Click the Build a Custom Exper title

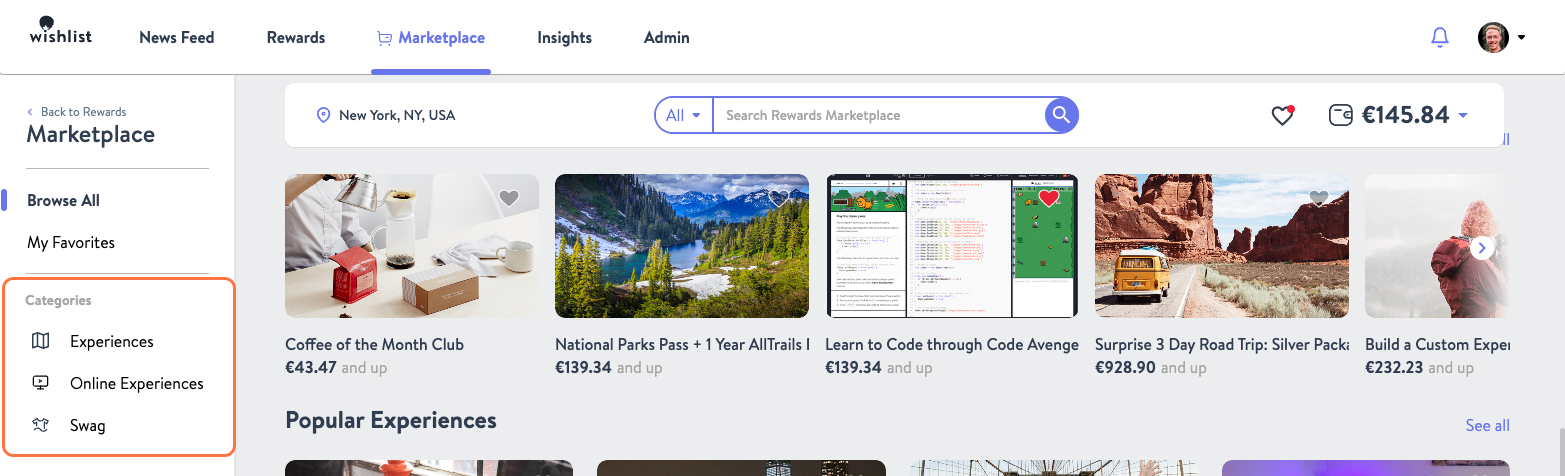pyautogui.click(x=1437, y=344)
